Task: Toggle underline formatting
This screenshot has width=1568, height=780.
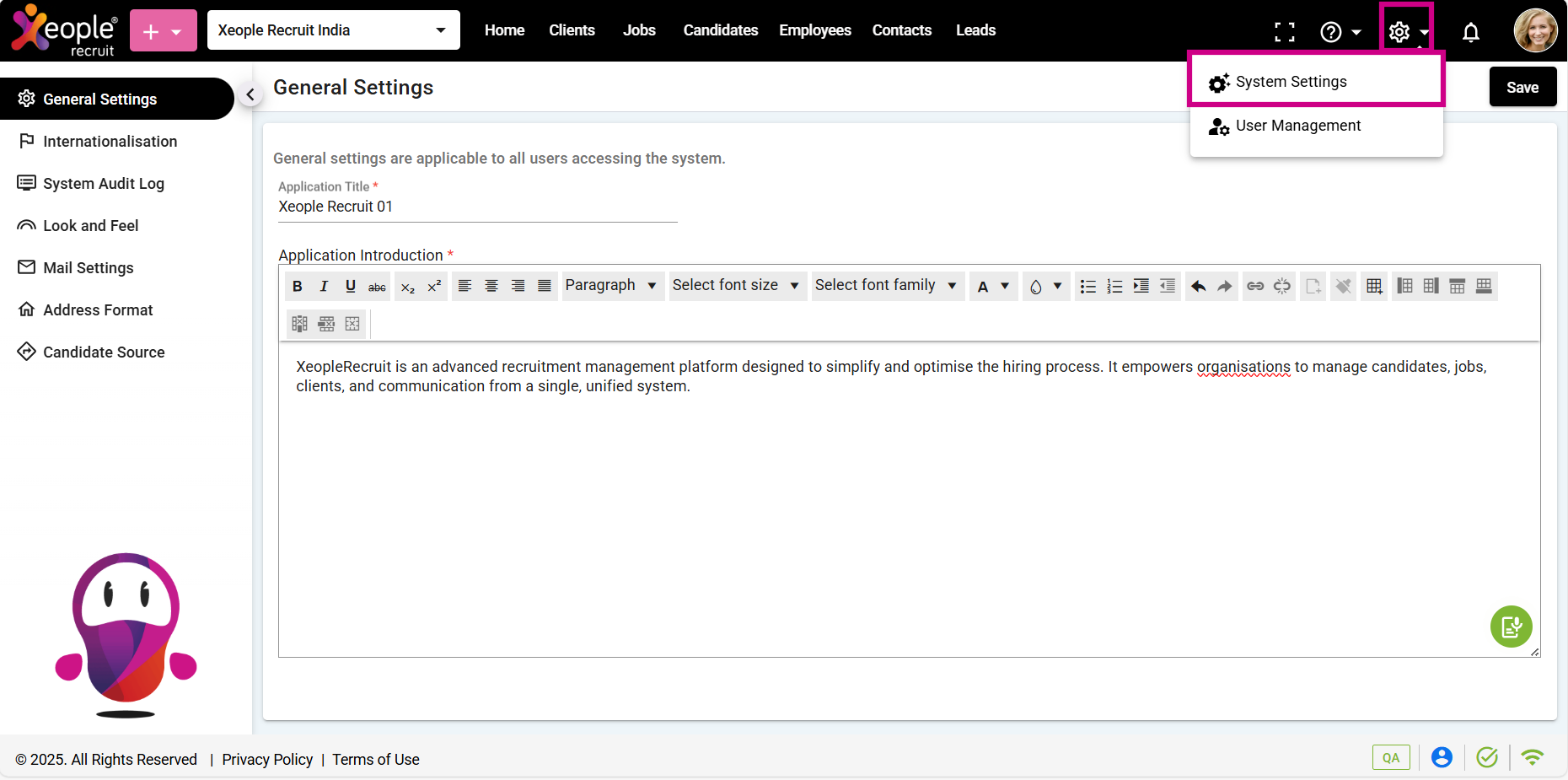Action: [x=351, y=286]
